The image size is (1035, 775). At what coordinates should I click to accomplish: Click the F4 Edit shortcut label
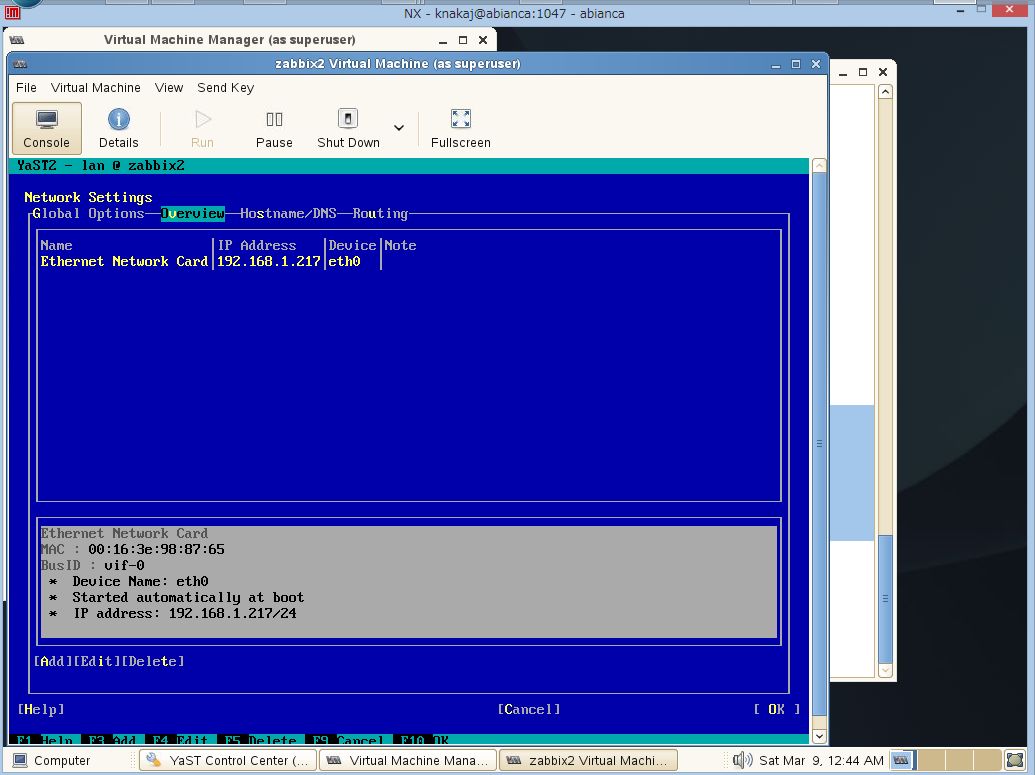pos(178,739)
